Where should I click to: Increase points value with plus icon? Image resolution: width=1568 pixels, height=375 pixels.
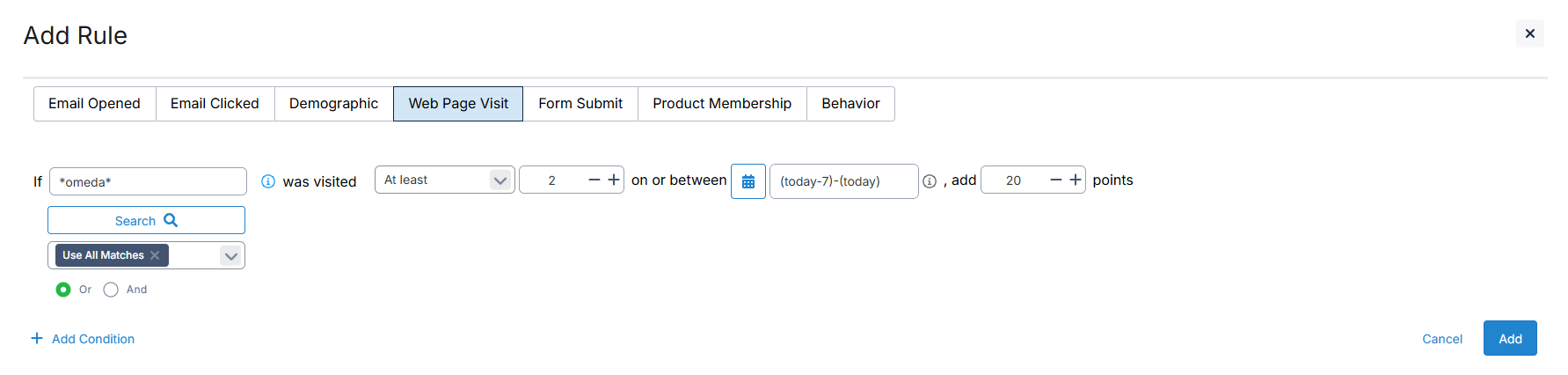(x=1076, y=180)
